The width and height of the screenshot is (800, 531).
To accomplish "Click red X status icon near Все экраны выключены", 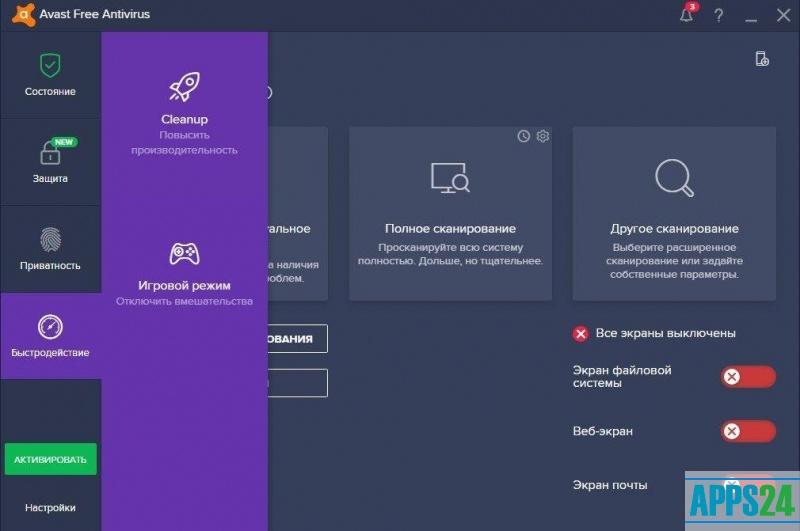I will coord(581,334).
